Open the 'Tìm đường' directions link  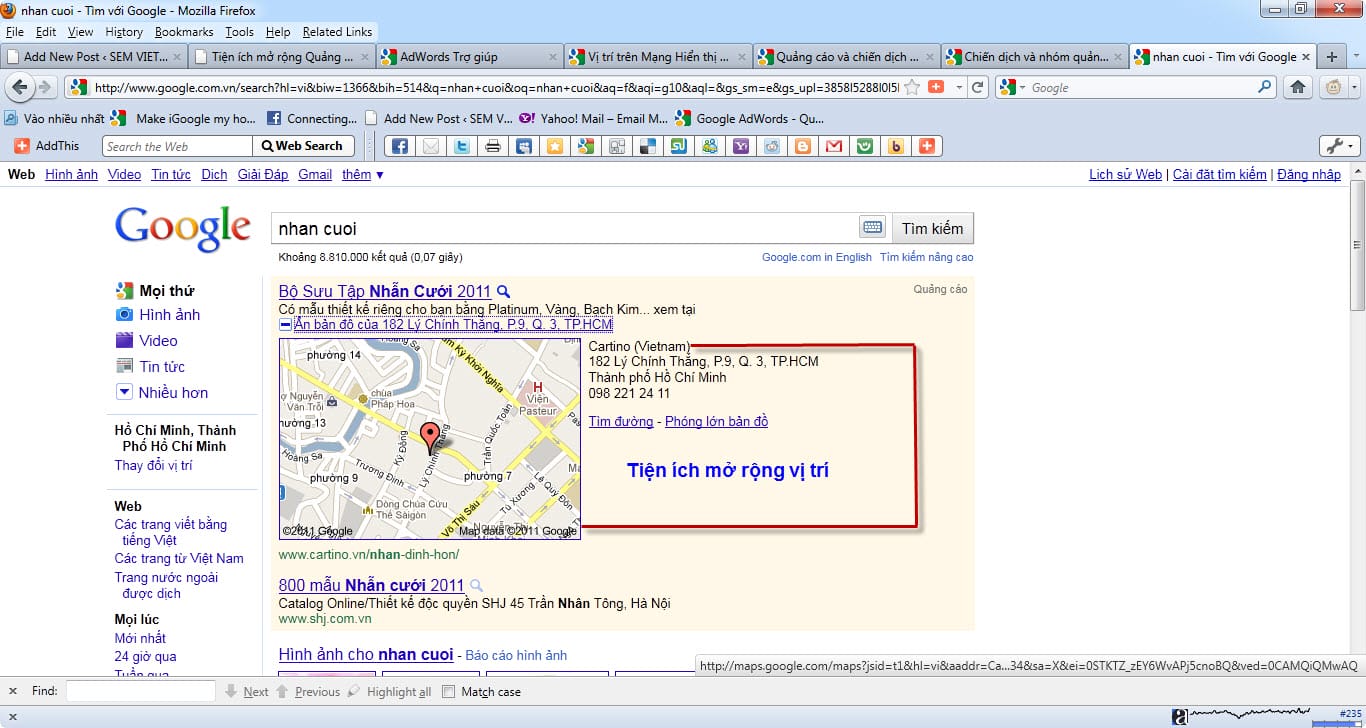[x=621, y=421]
